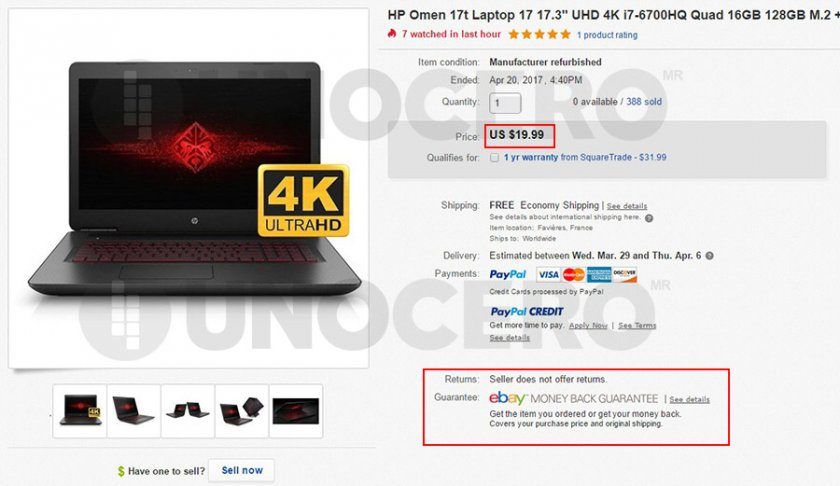Click Apply Now for PayPal Credit
Image resolution: width=840 pixels, height=486 pixels.
pos(588,325)
